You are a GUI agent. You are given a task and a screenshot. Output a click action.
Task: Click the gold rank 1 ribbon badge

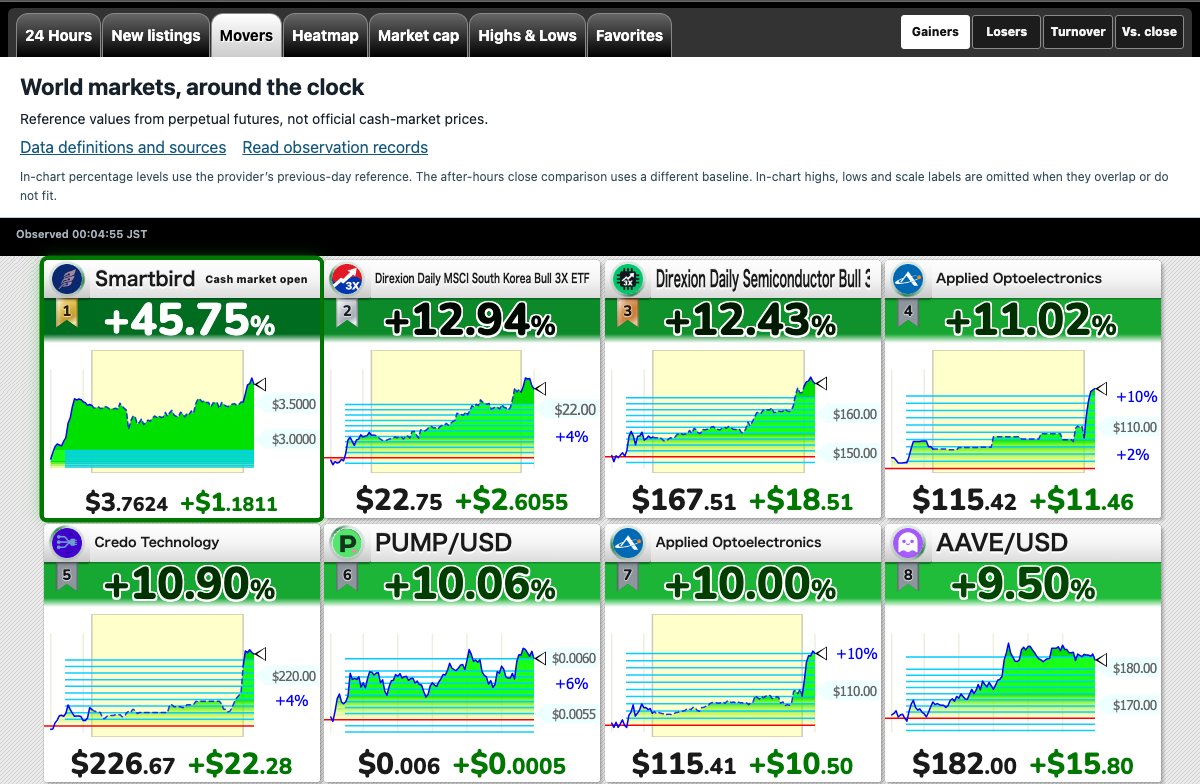click(x=67, y=314)
